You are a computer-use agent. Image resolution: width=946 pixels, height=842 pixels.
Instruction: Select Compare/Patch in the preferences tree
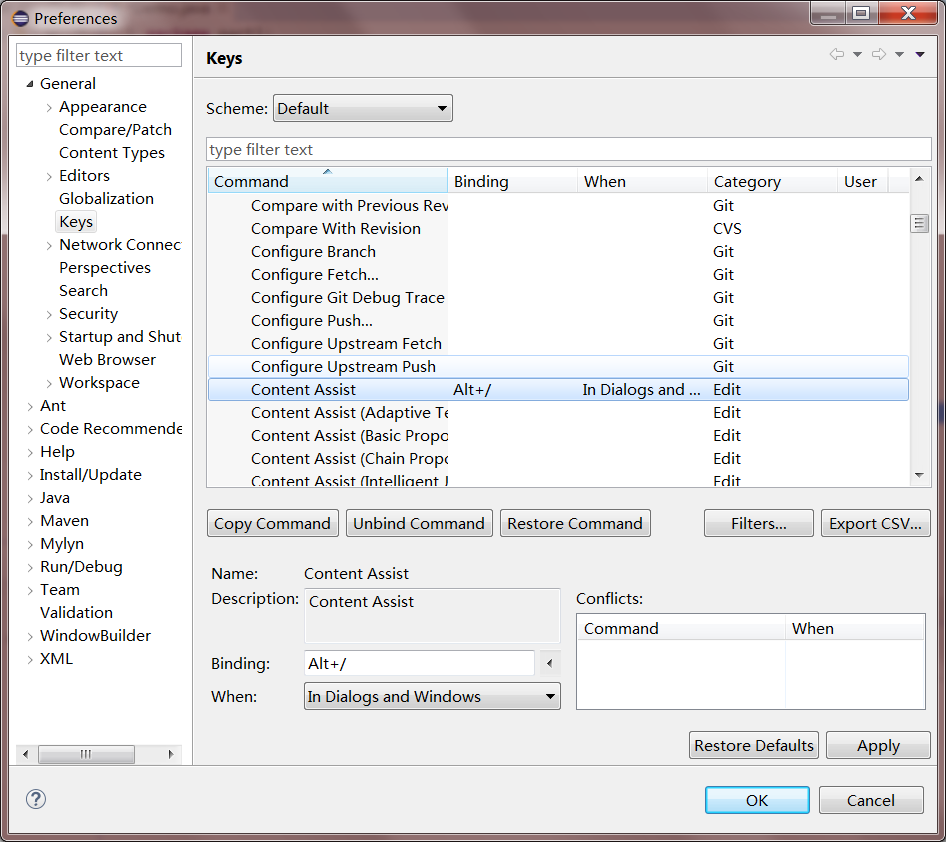click(115, 130)
